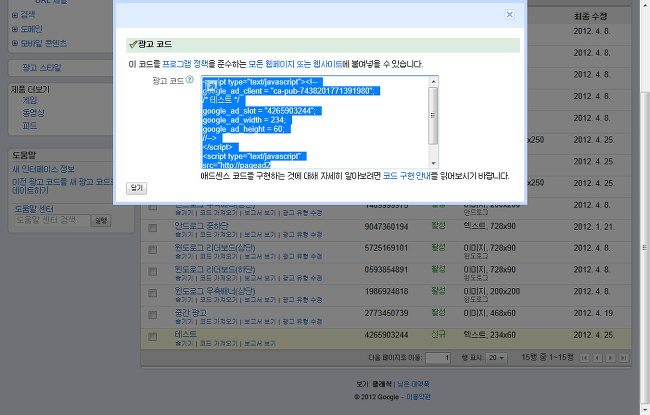Go to the last page of the table
650x415 pixels.
pyautogui.click(x=623, y=358)
